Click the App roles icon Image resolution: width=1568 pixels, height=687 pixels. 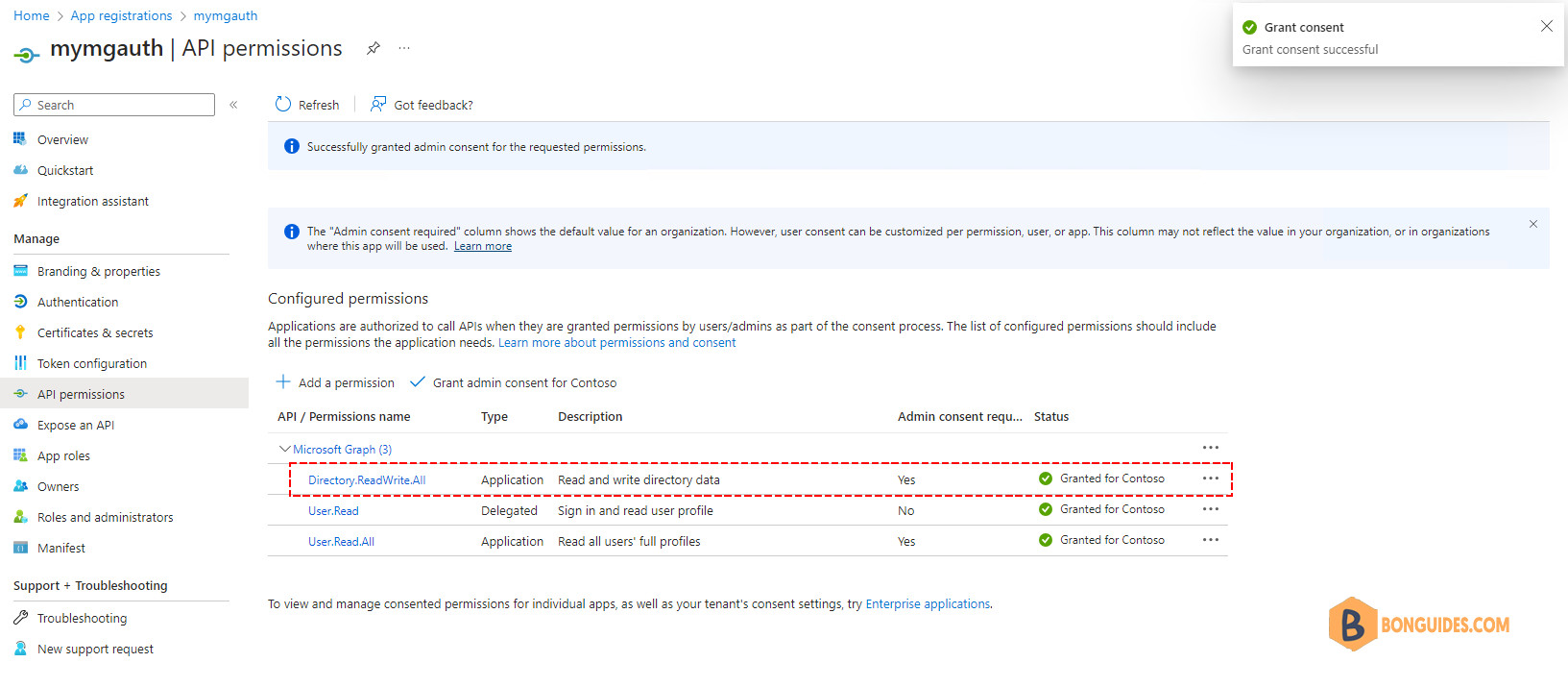click(x=20, y=455)
